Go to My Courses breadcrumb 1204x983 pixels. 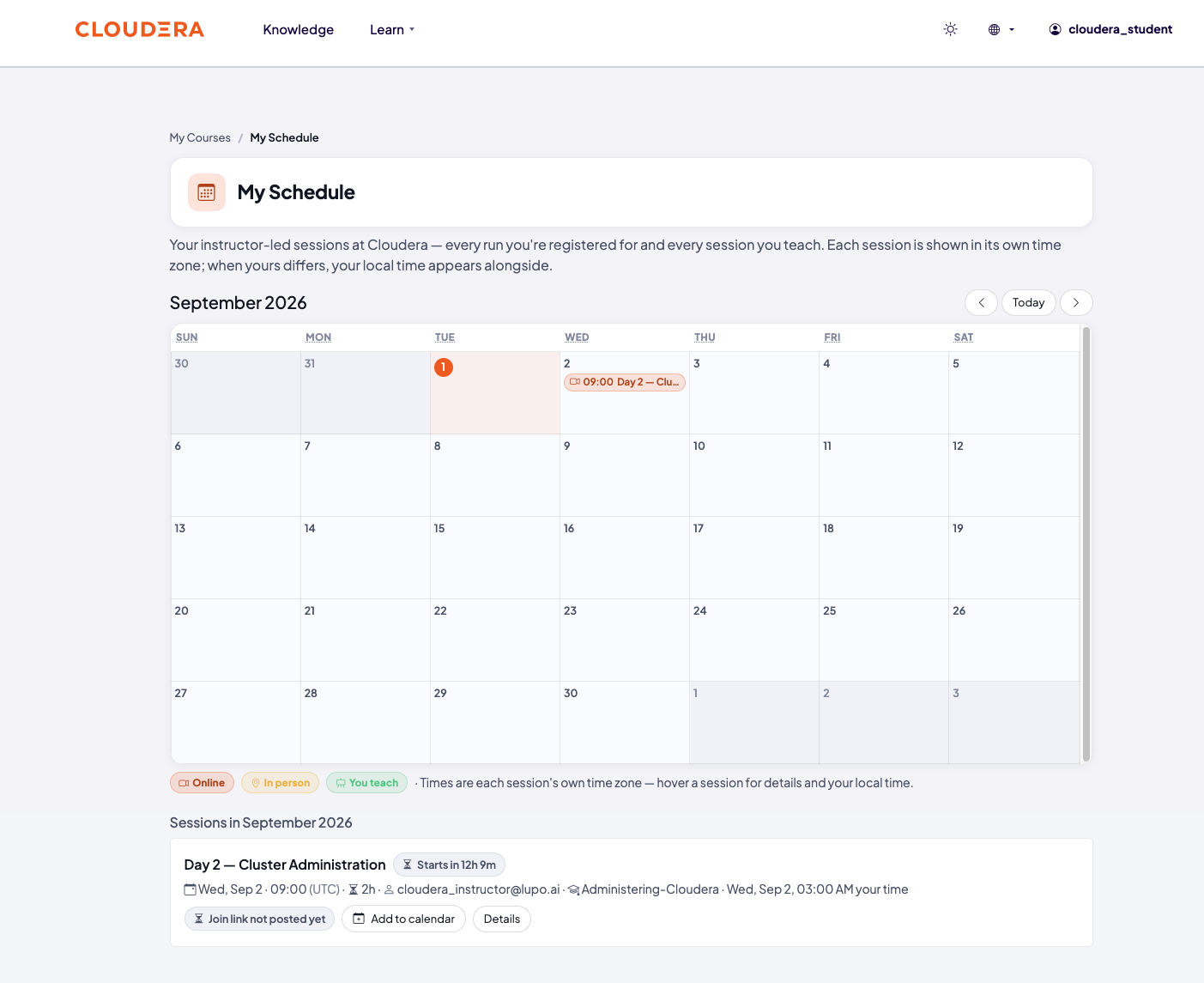click(x=200, y=137)
